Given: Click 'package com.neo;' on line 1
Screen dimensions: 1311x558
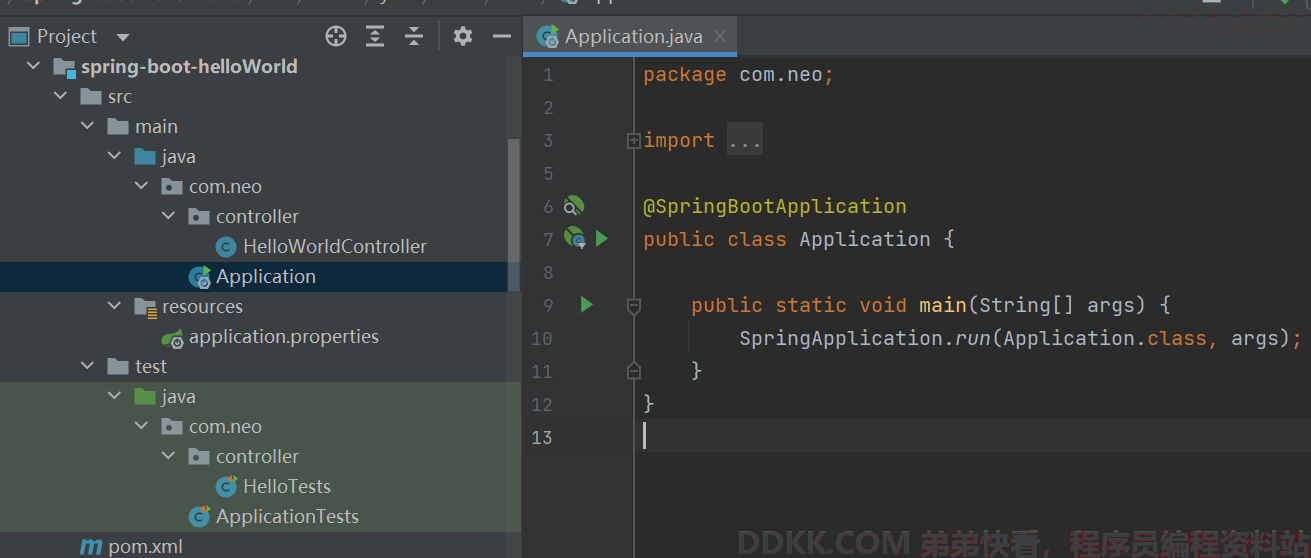Looking at the screenshot, I should pos(738,75).
